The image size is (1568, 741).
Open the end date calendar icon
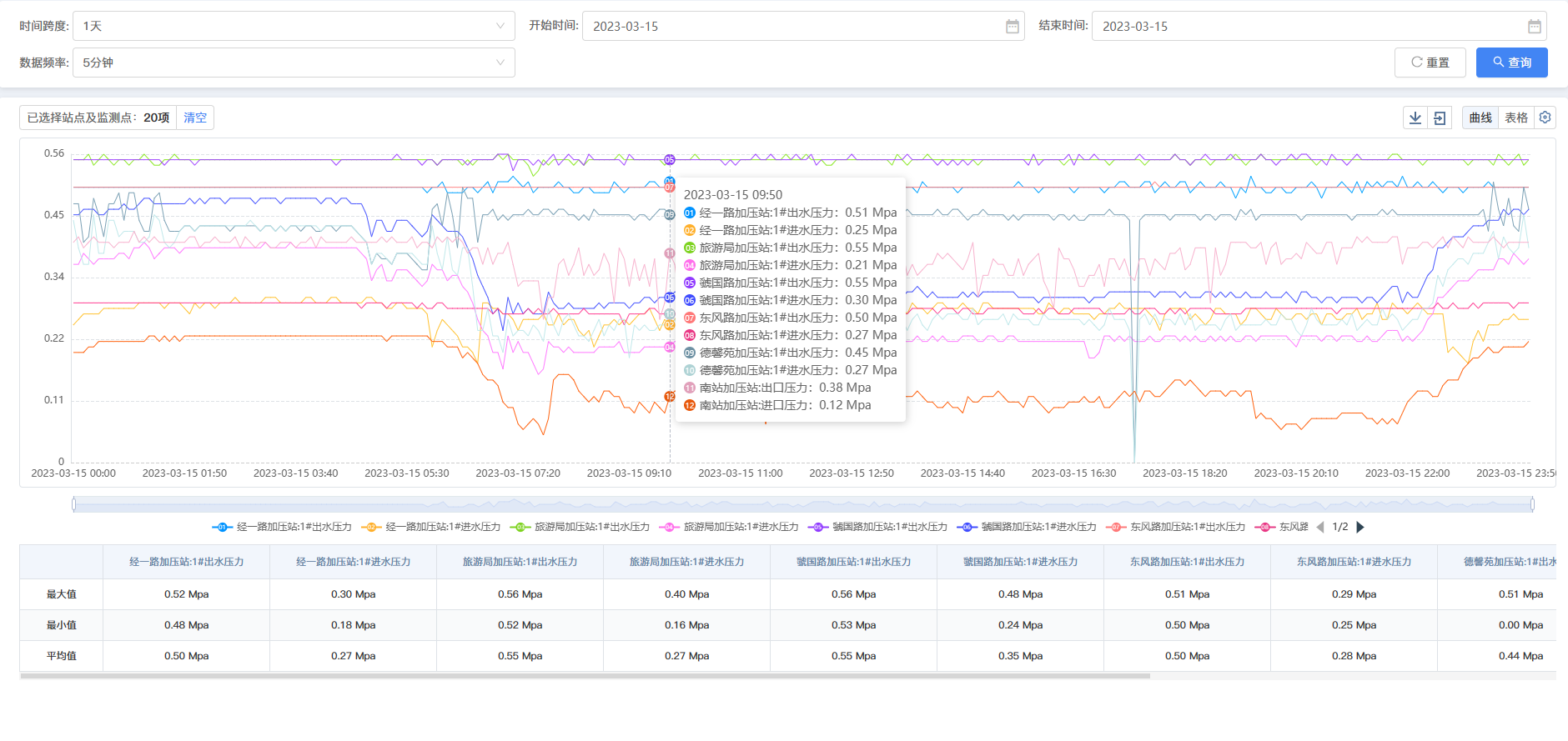pyautogui.click(x=1534, y=27)
